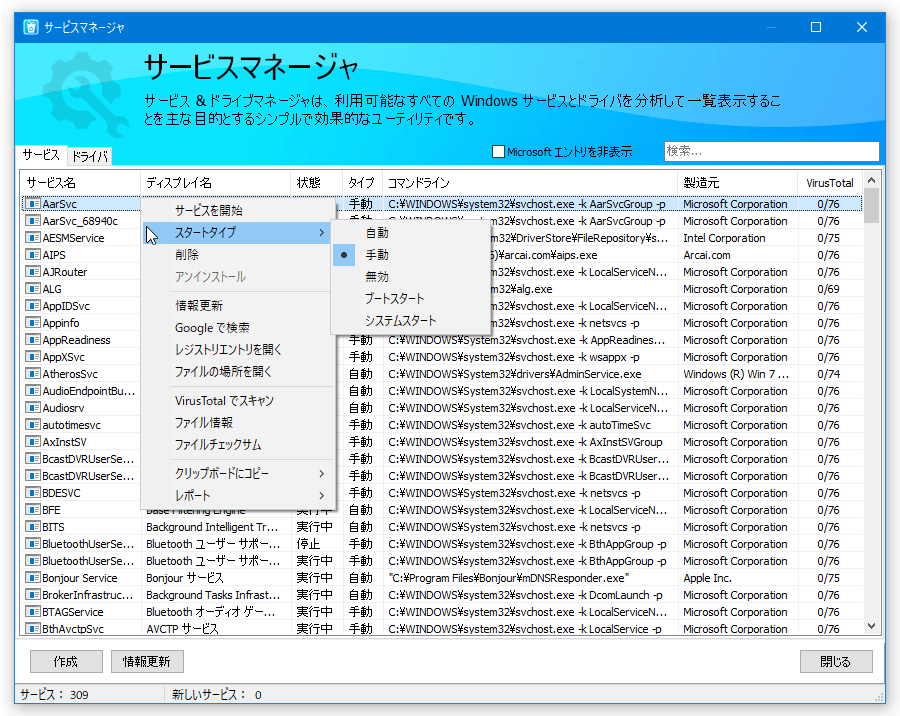Viewport: 900px width, 716px height.
Task: Click the service icon beside autotimesvc
Action: coord(33,425)
